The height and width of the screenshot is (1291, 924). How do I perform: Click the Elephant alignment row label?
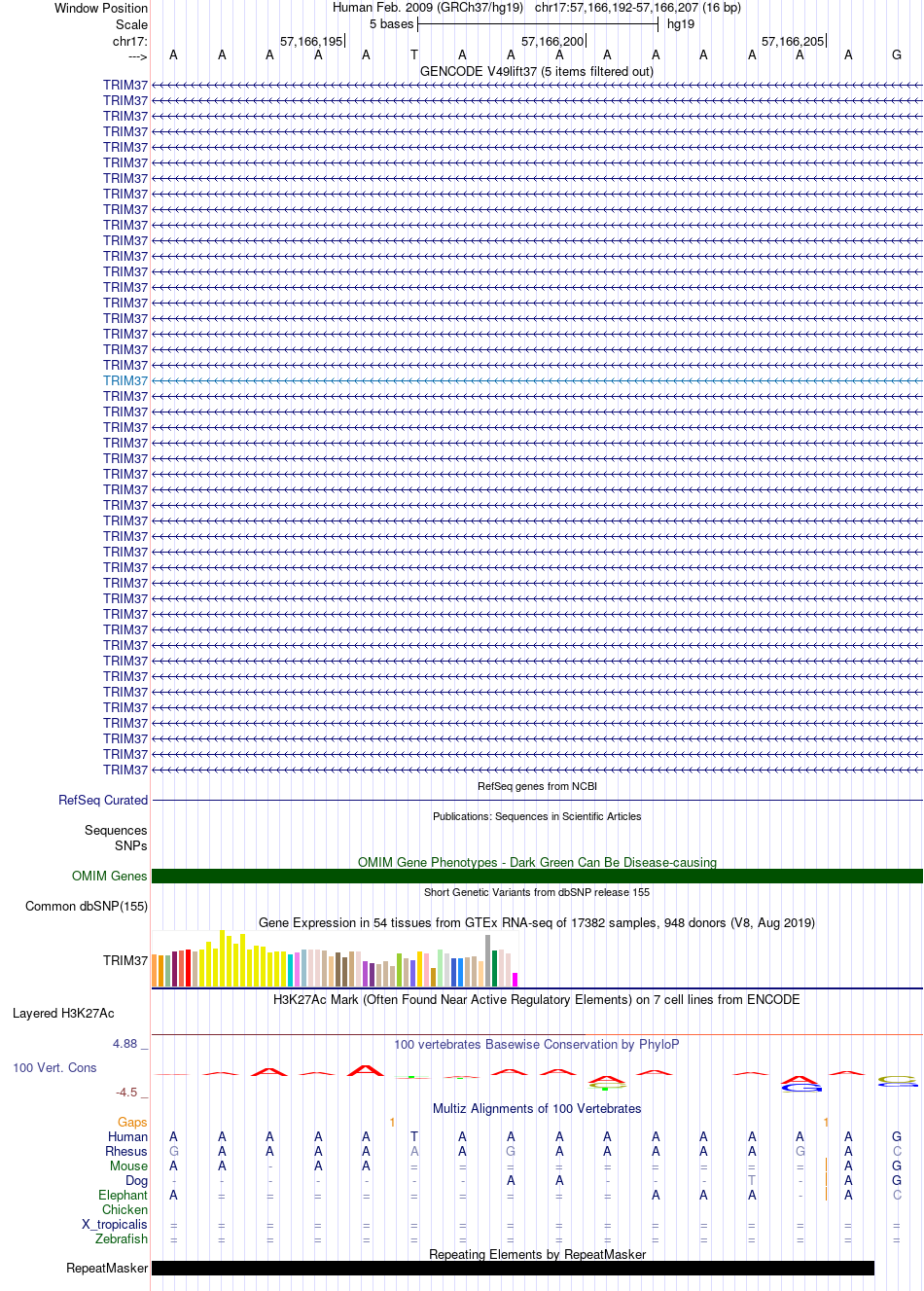coord(124,1195)
